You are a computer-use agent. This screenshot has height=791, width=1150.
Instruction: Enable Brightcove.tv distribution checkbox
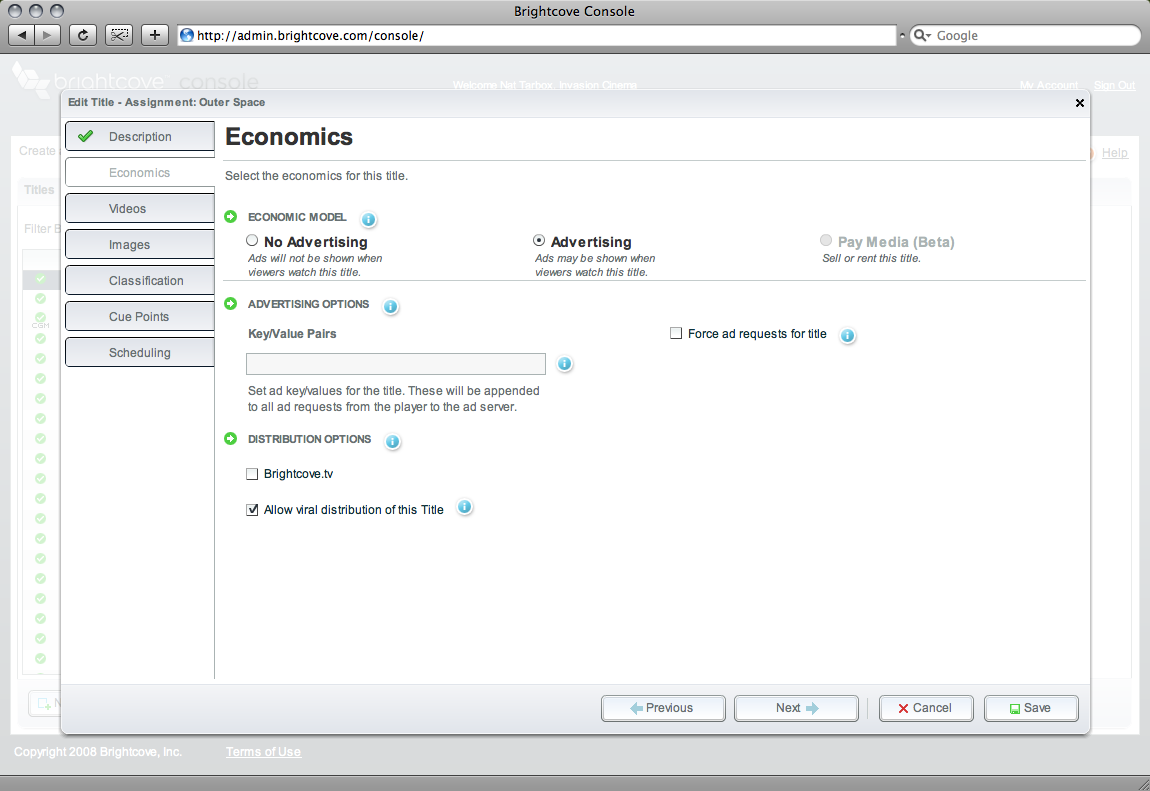[252, 474]
